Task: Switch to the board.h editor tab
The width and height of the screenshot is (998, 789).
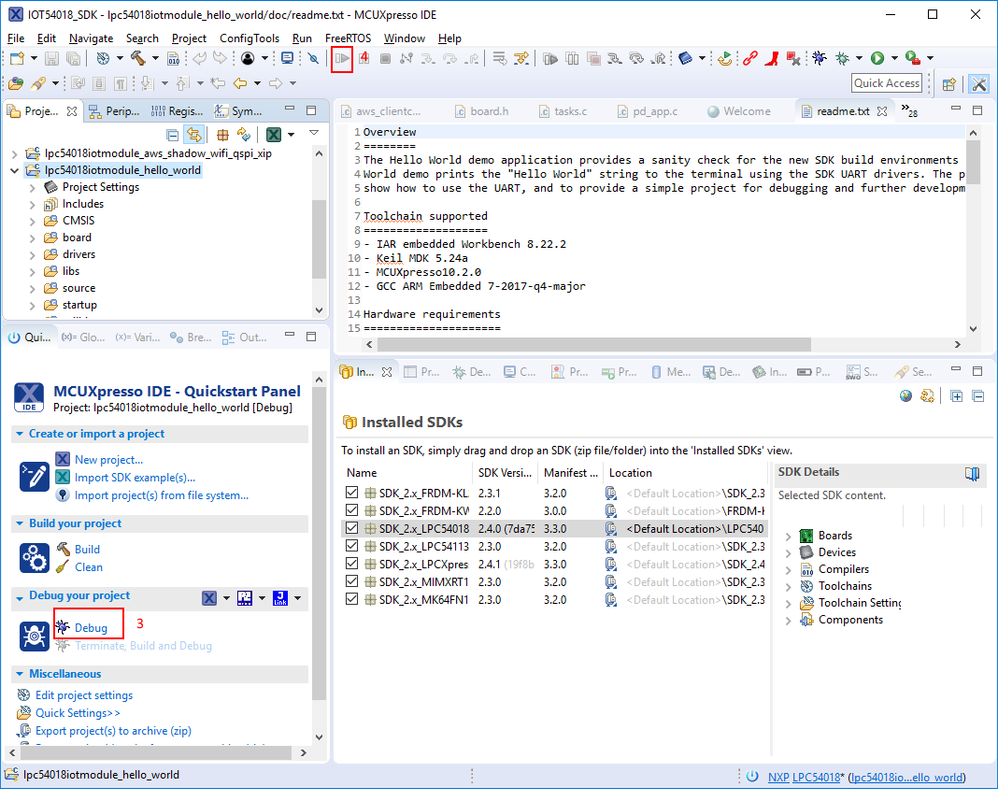Action: 482,111
